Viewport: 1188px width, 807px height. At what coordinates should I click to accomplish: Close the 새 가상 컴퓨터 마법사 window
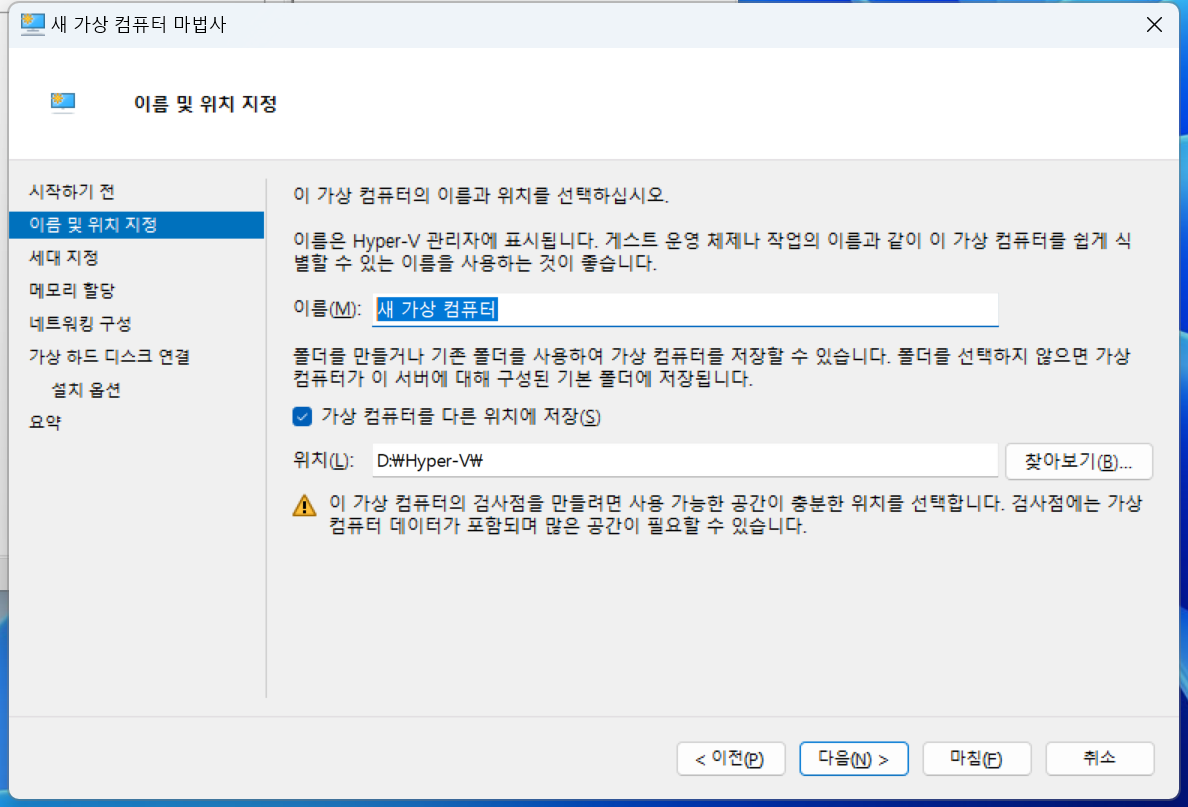click(x=1154, y=25)
